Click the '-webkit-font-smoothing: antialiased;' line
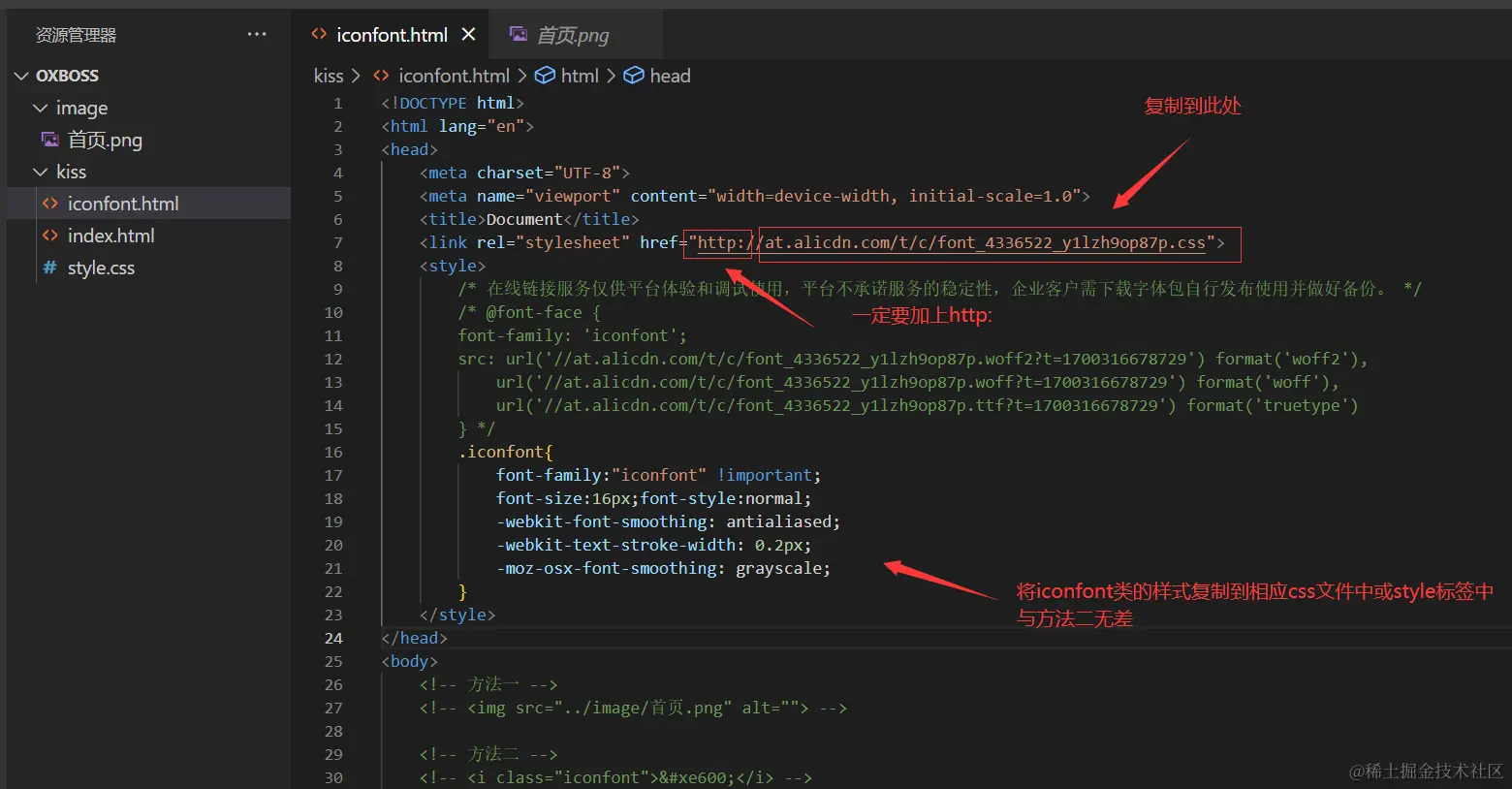Viewport: 1512px width, 789px height. point(669,521)
